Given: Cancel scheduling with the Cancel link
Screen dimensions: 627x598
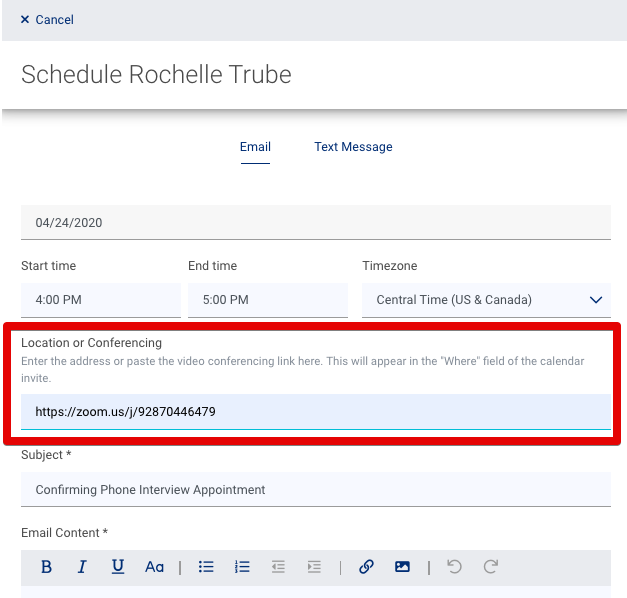Looking at the screenshot, I should point(47,20).
